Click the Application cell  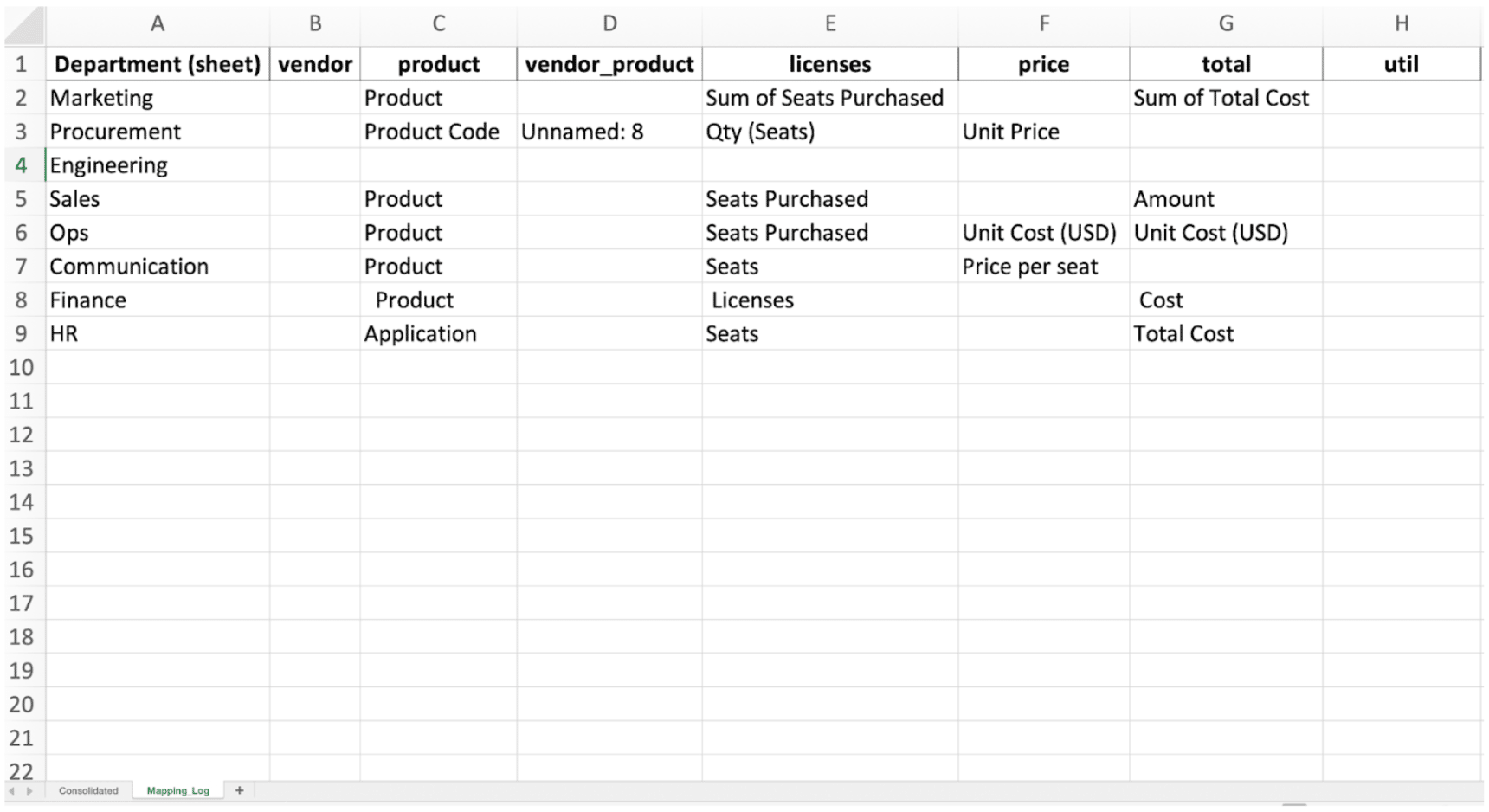pyautogui.click(x=438, y=334)
